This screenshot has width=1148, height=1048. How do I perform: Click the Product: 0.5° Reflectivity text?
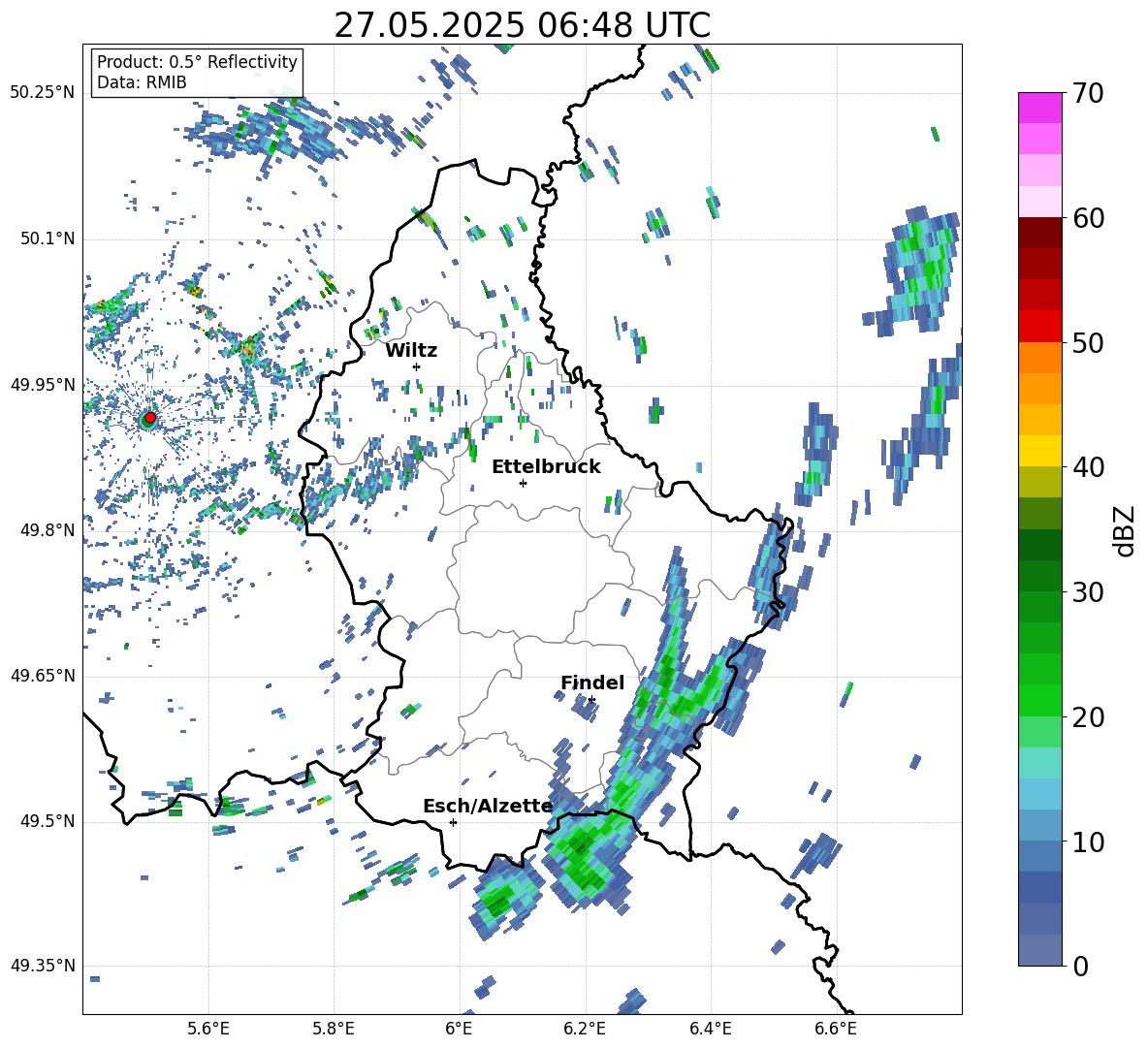coord(197,61)
